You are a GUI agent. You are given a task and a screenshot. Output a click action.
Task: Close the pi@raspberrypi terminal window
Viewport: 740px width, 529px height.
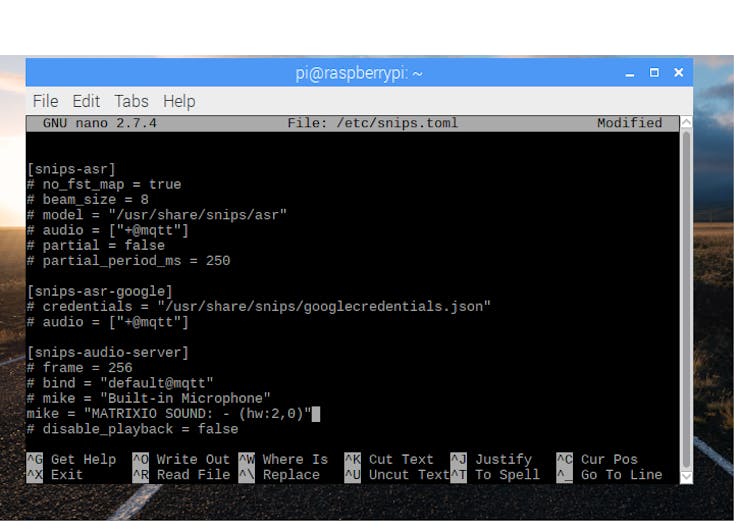pos(679,72)
